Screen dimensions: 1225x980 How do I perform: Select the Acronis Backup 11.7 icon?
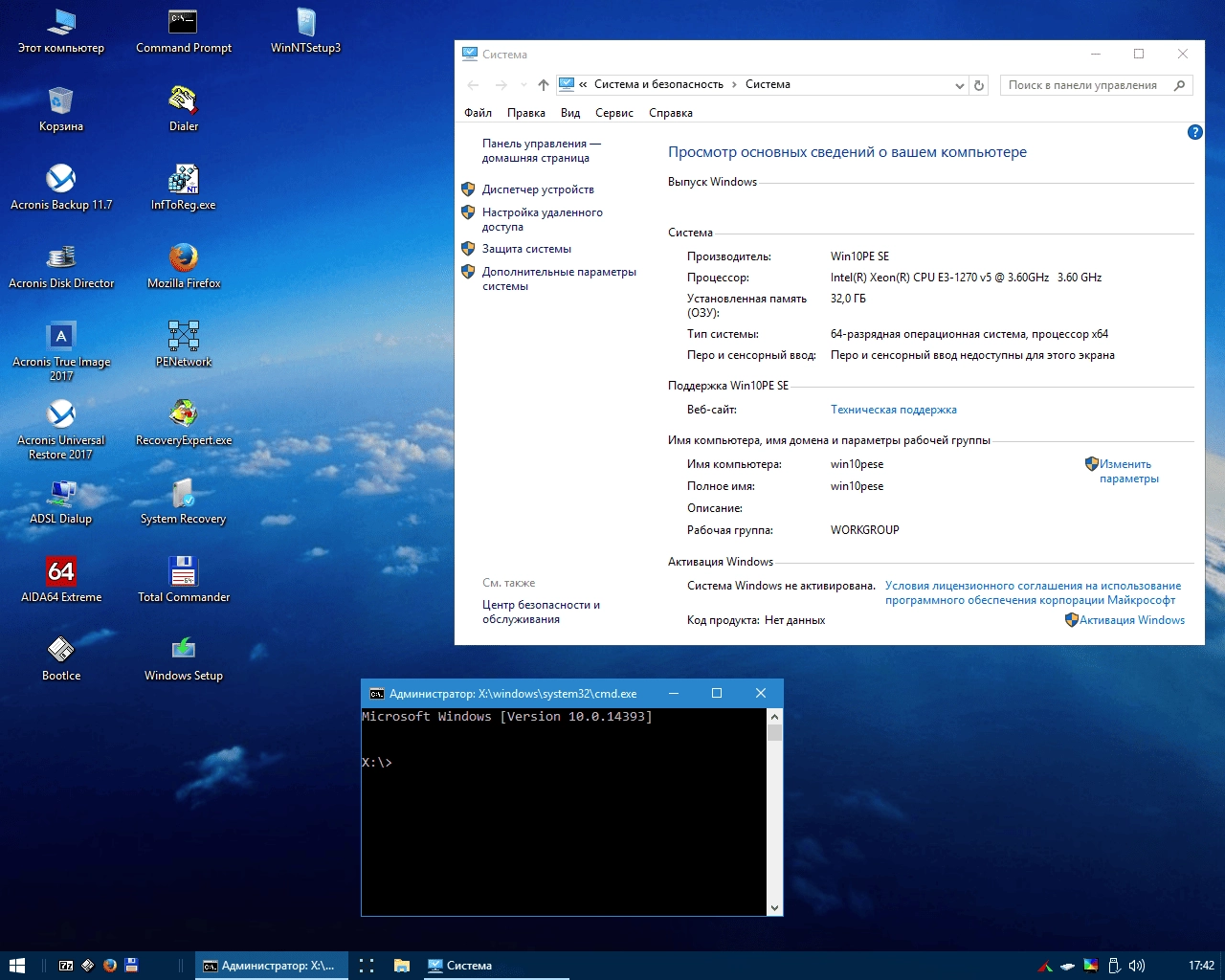click(x=61, y=189)
